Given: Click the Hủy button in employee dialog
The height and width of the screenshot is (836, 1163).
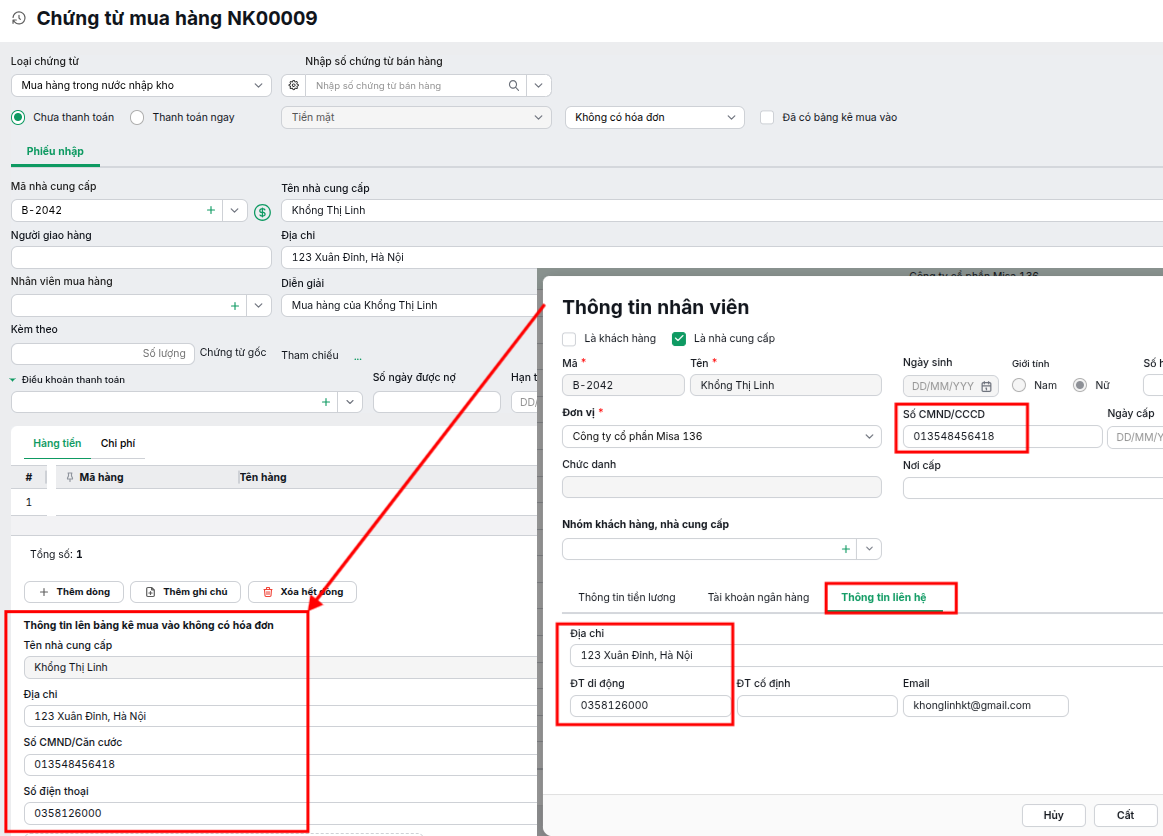Looking at the screenshot, I should pos(1053,815).
